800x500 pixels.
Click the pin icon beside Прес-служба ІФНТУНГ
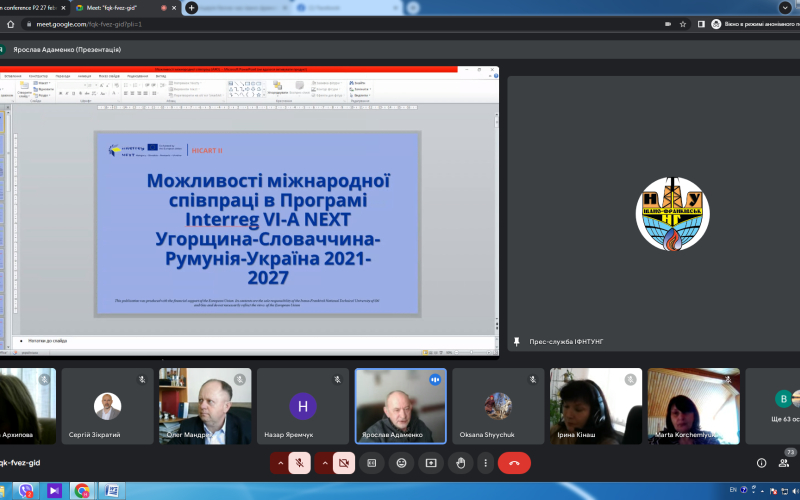click(x=516, y=341)
